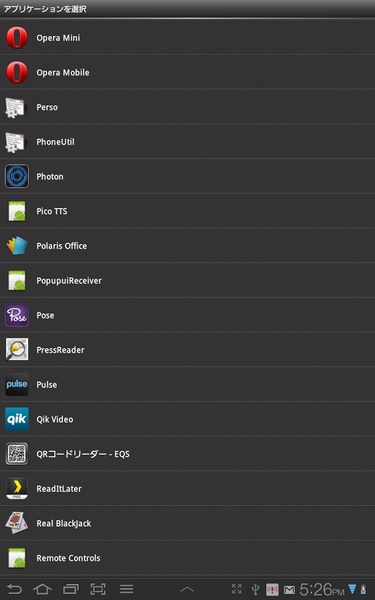375x600 pixels.
Task: Tap the Wi-Fi signal indicator
Action: pyautogui.click(x=352, y=589)
